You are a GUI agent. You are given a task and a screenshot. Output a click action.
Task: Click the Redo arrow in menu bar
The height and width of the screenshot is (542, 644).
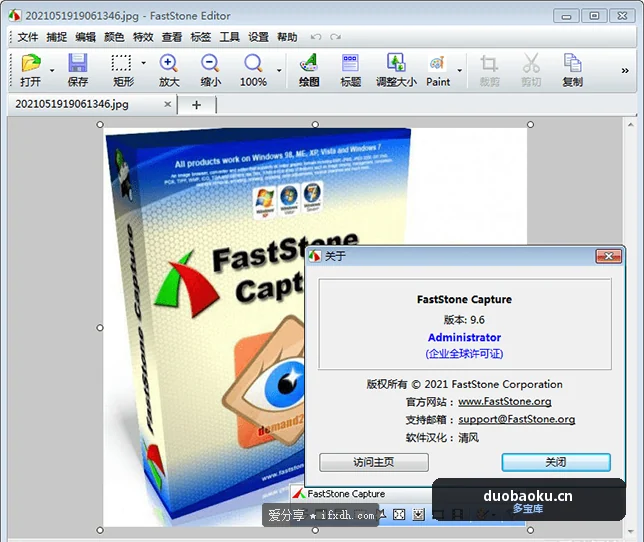pyautogui.click(x=336, y=37)
